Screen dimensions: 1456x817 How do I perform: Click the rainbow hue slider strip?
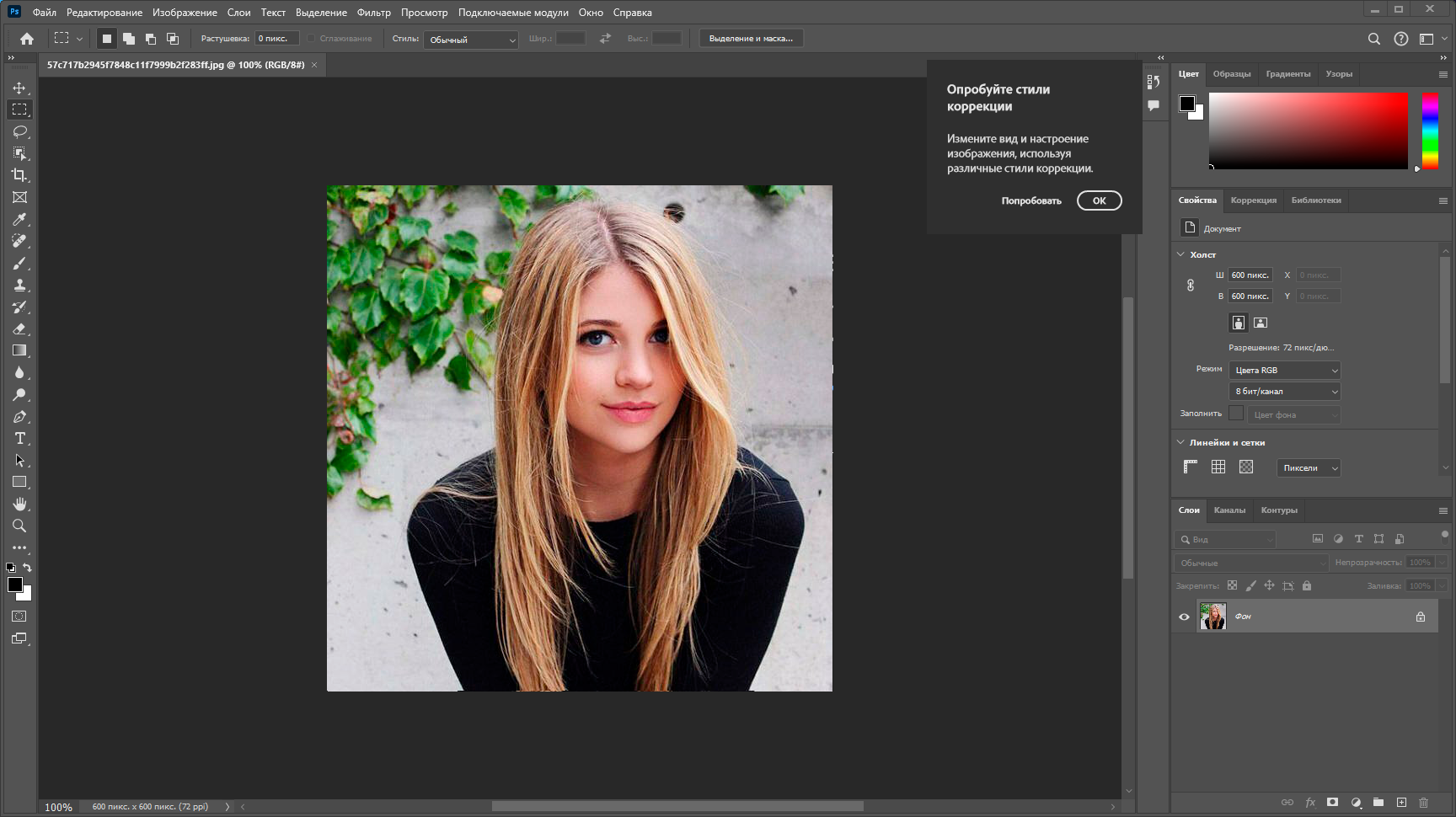(x=1430, y=131)
